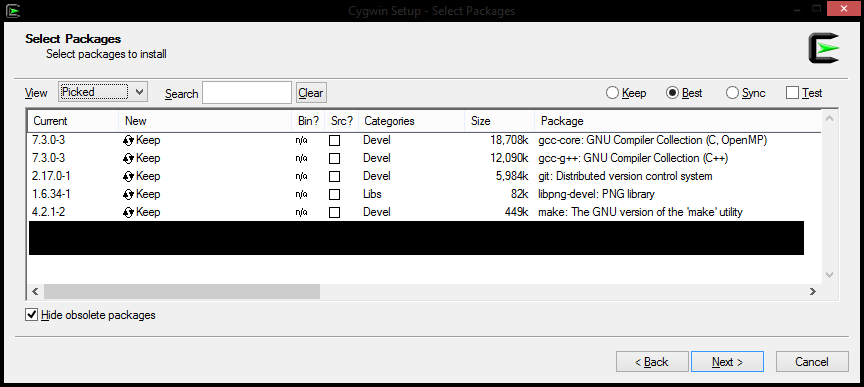Select the gcc-core package description
Viewport: 864px width, 387px height.
[x=652, y=141]
